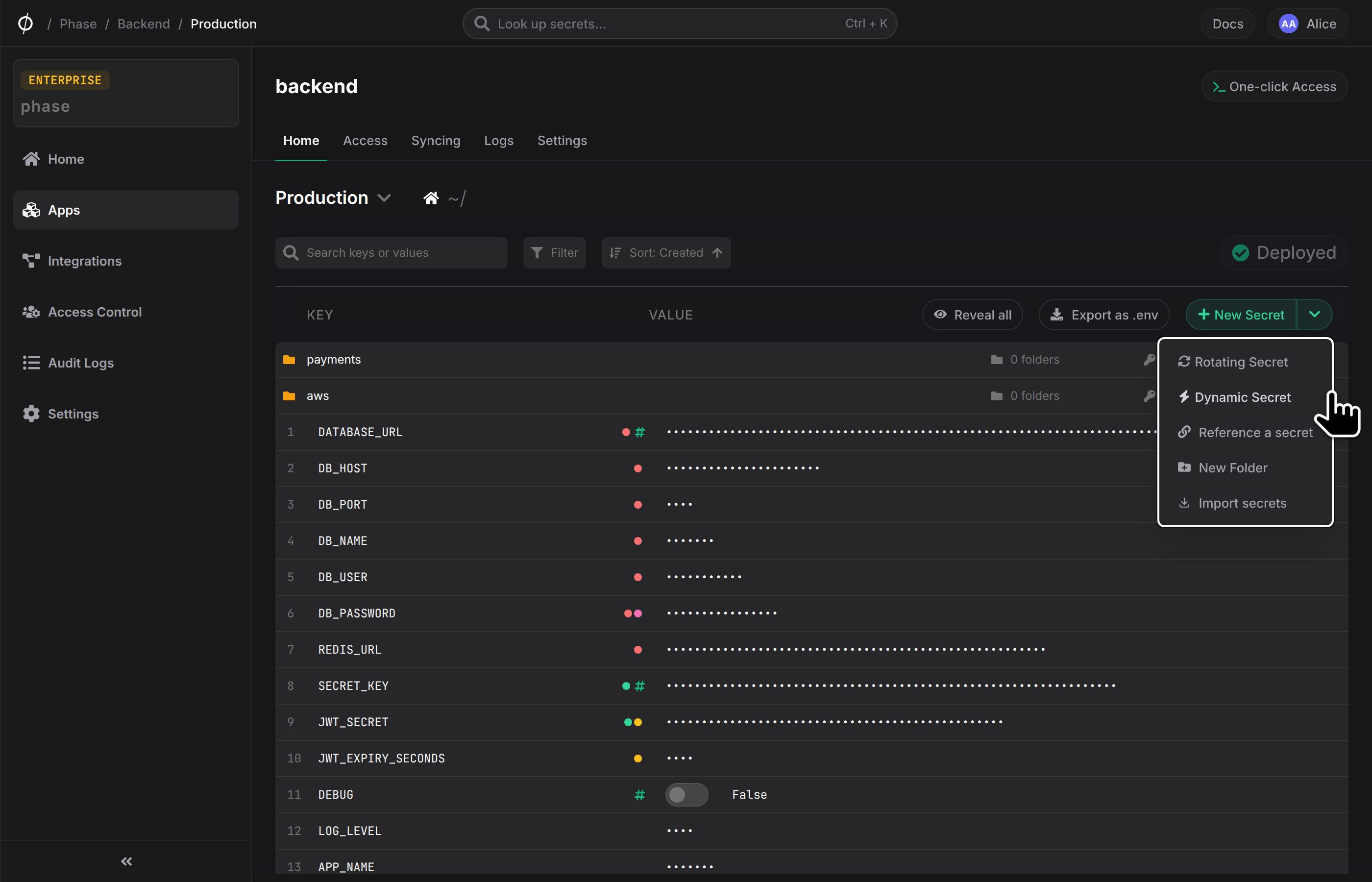Click the red tag dot on DB_HOST
This screenshot has width=1372, height=882.
[637, 468]
